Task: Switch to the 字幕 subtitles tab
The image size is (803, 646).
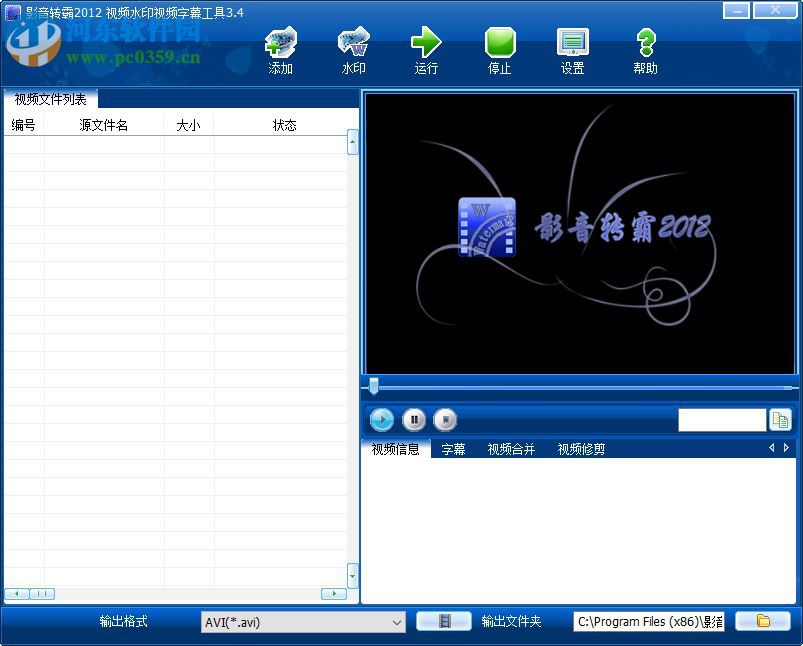Action: click(453, 448)
